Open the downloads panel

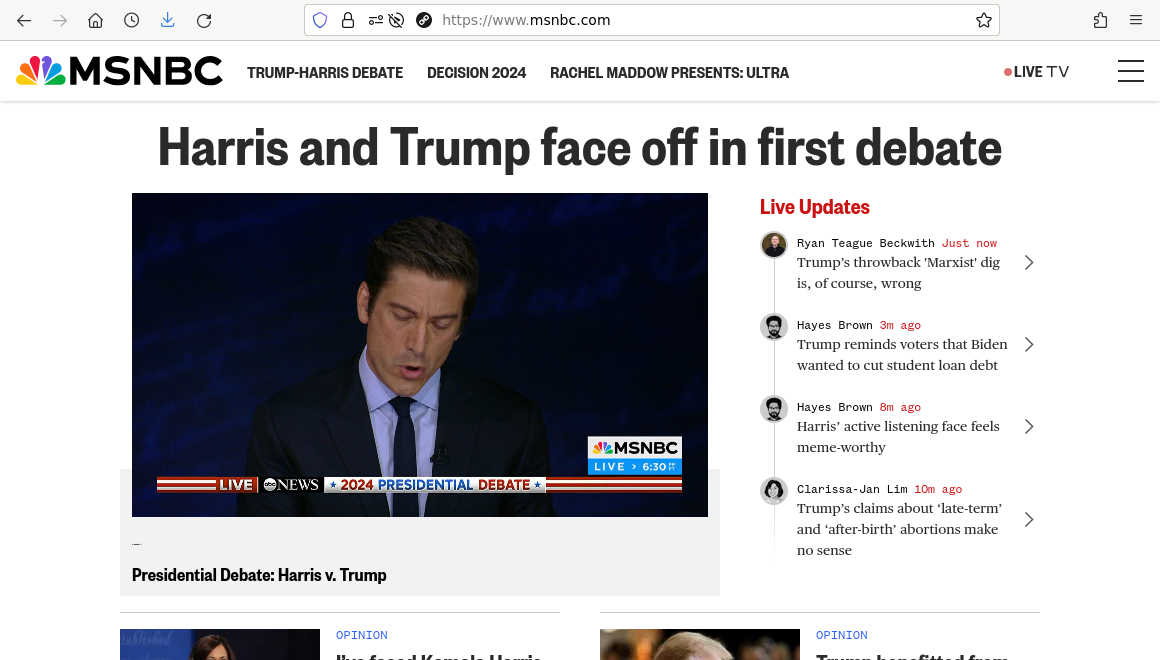pos(167,20)
